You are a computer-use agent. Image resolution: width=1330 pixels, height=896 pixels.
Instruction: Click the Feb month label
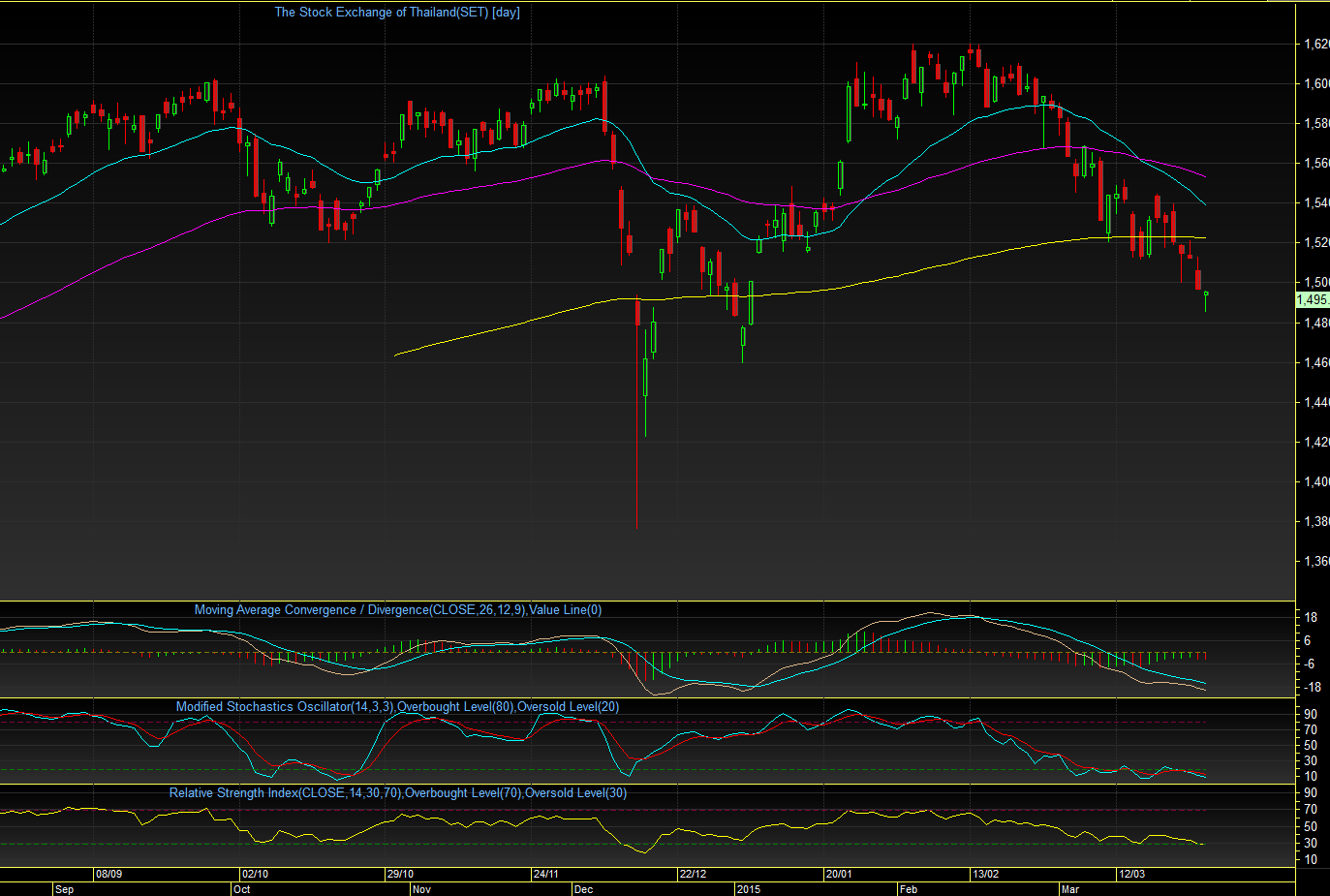pos(909,889)
